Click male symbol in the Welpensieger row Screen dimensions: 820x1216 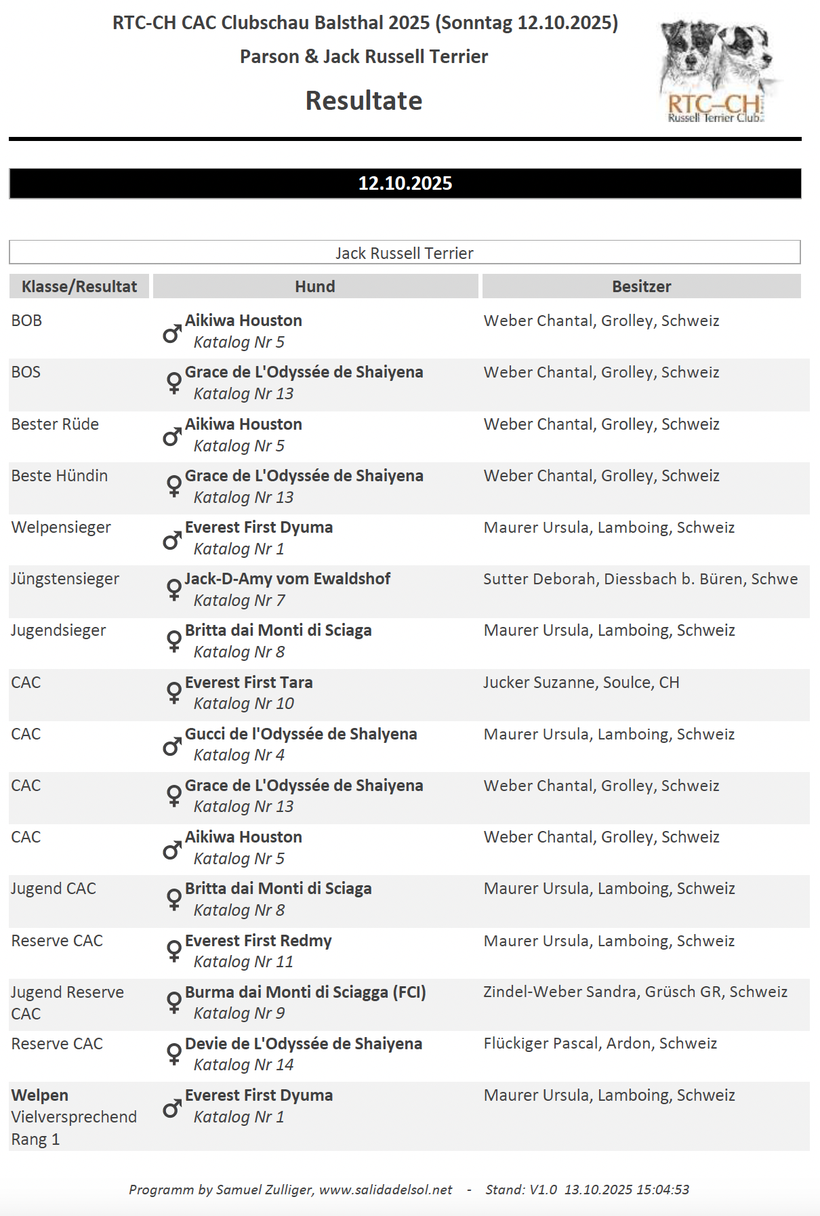(172, 539)
